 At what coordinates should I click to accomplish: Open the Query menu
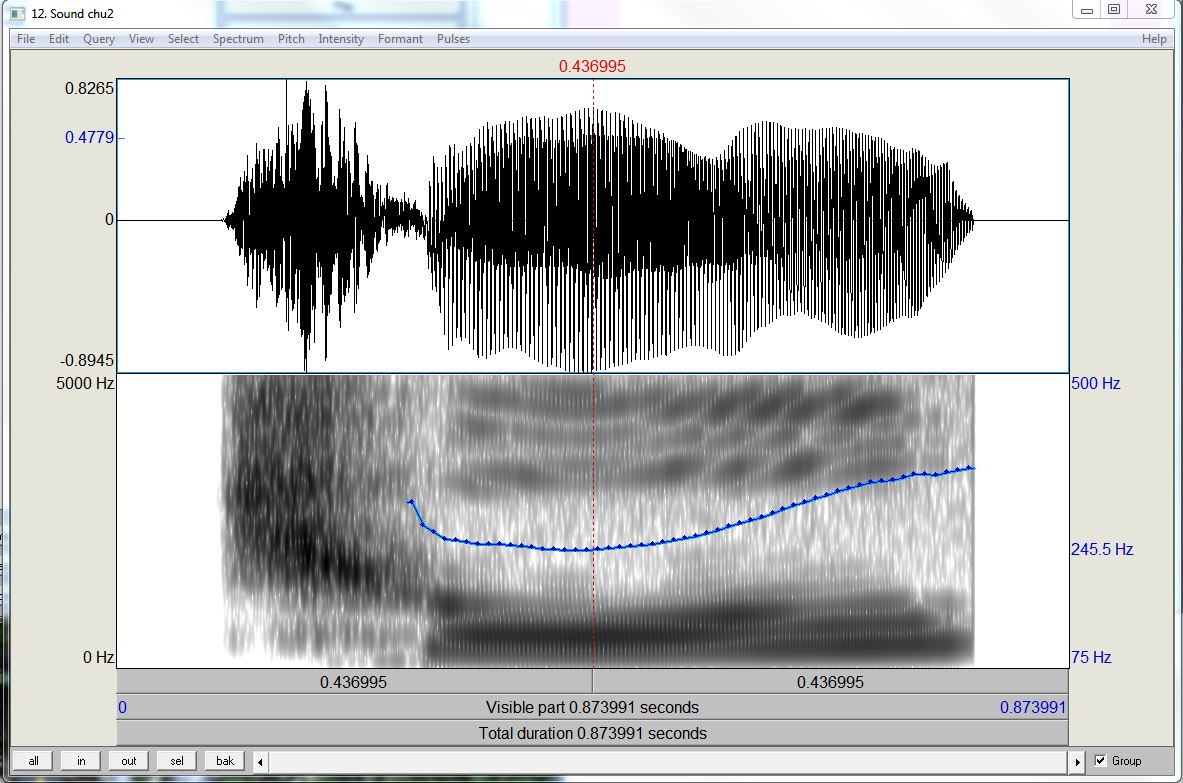point(99,38)
